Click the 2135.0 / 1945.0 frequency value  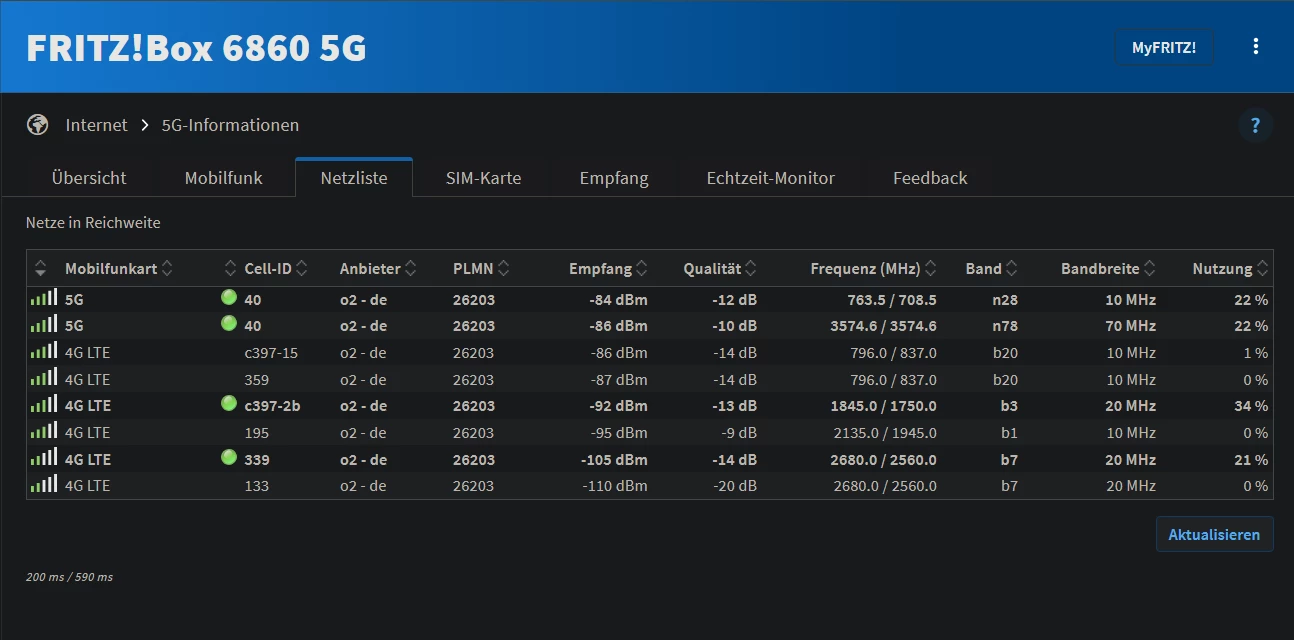click(885, 433)
